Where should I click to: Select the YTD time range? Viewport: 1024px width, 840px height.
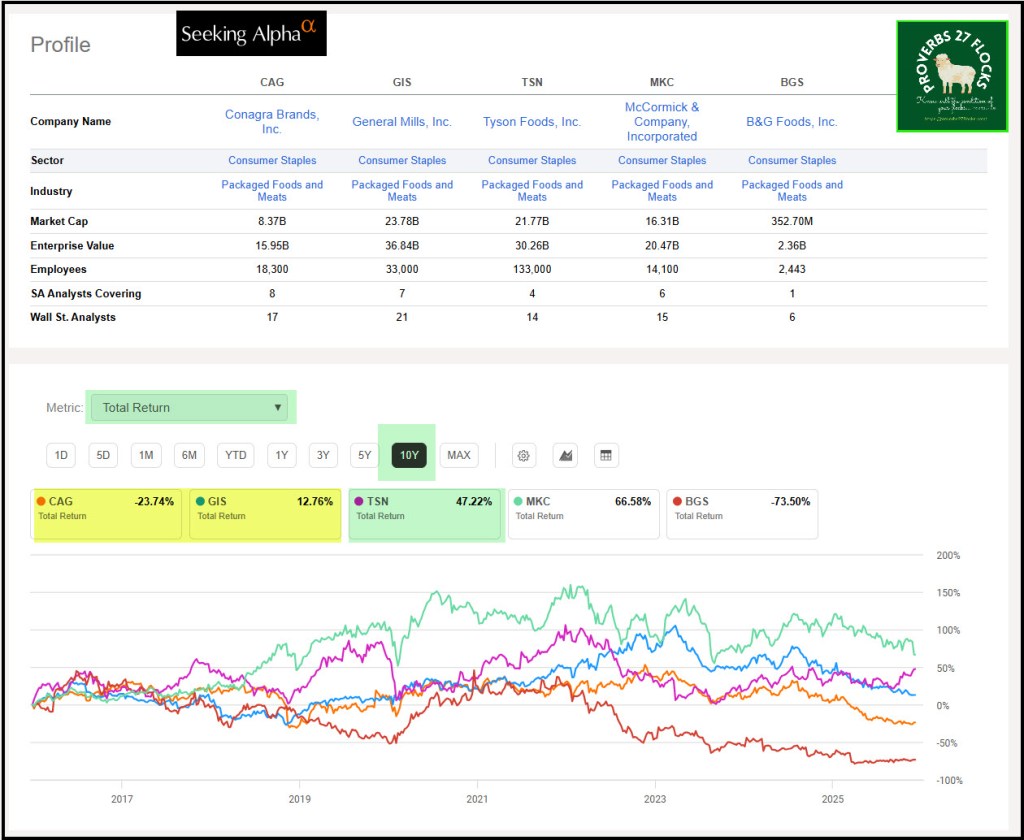click(x=236, y=455)
